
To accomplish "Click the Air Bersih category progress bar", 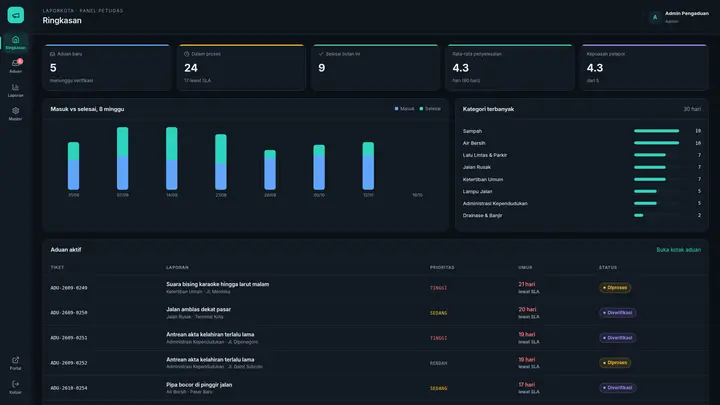I will pyautogui.click(x=656, y=143).
